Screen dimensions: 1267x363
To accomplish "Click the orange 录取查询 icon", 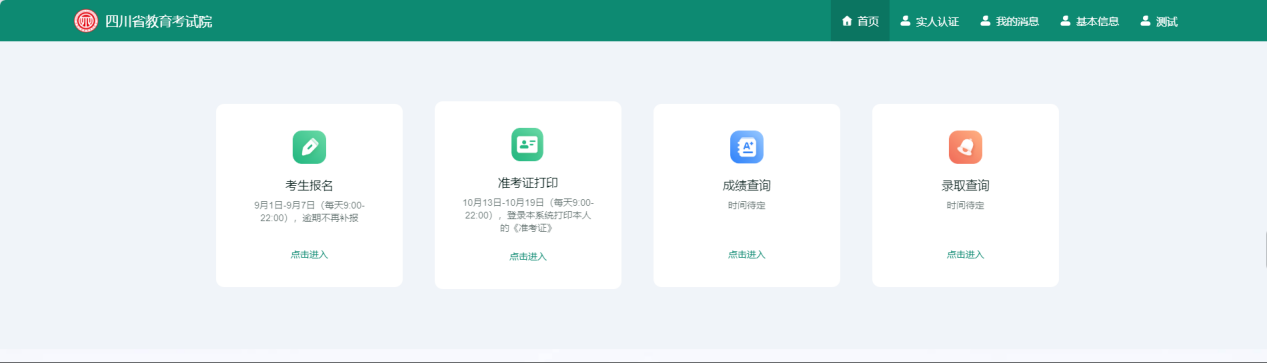I will point(965,147).
